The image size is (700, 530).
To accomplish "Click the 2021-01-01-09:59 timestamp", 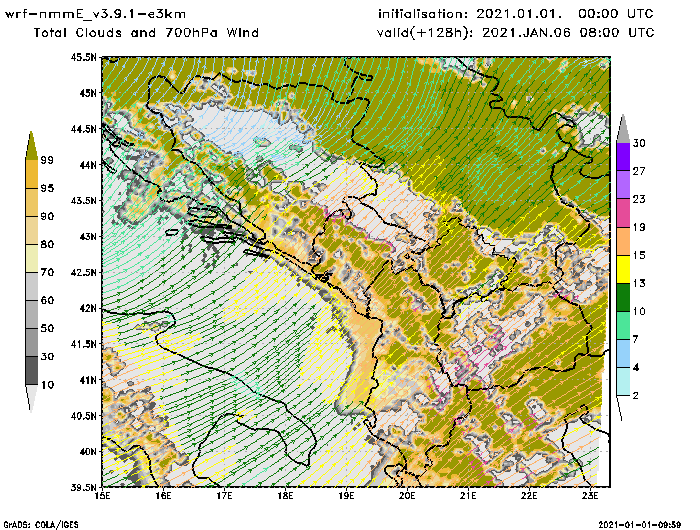I will (639, 525).
